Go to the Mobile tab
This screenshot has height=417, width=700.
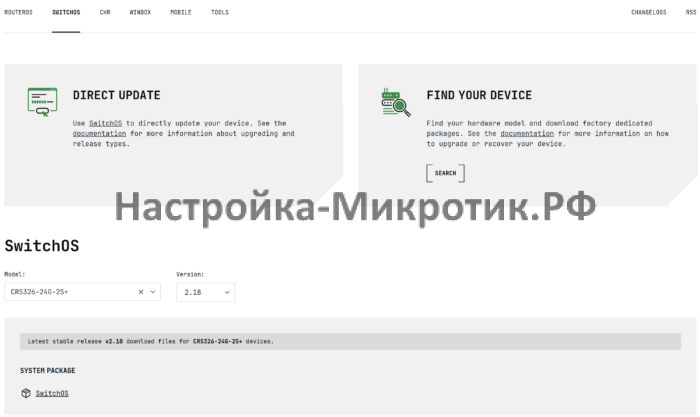pyautogui.click(x=181, y=13)
